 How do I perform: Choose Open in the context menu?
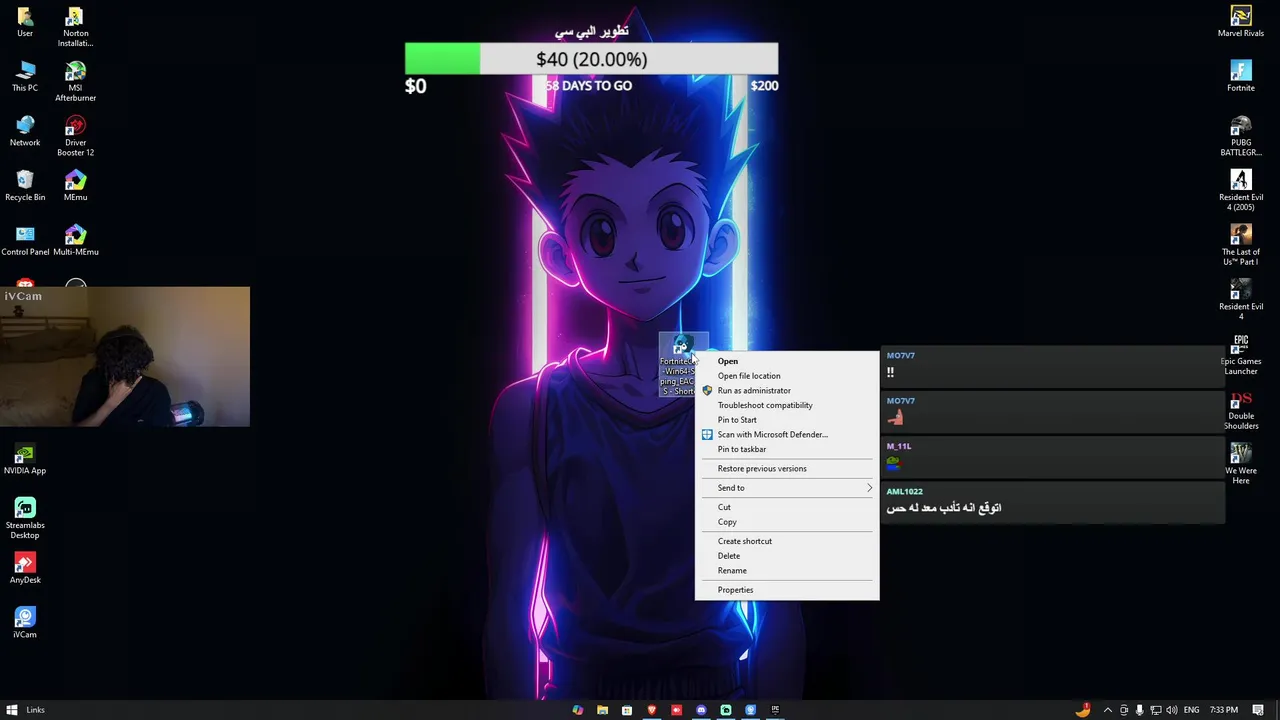pyautogui.click(x=787, y=361)
